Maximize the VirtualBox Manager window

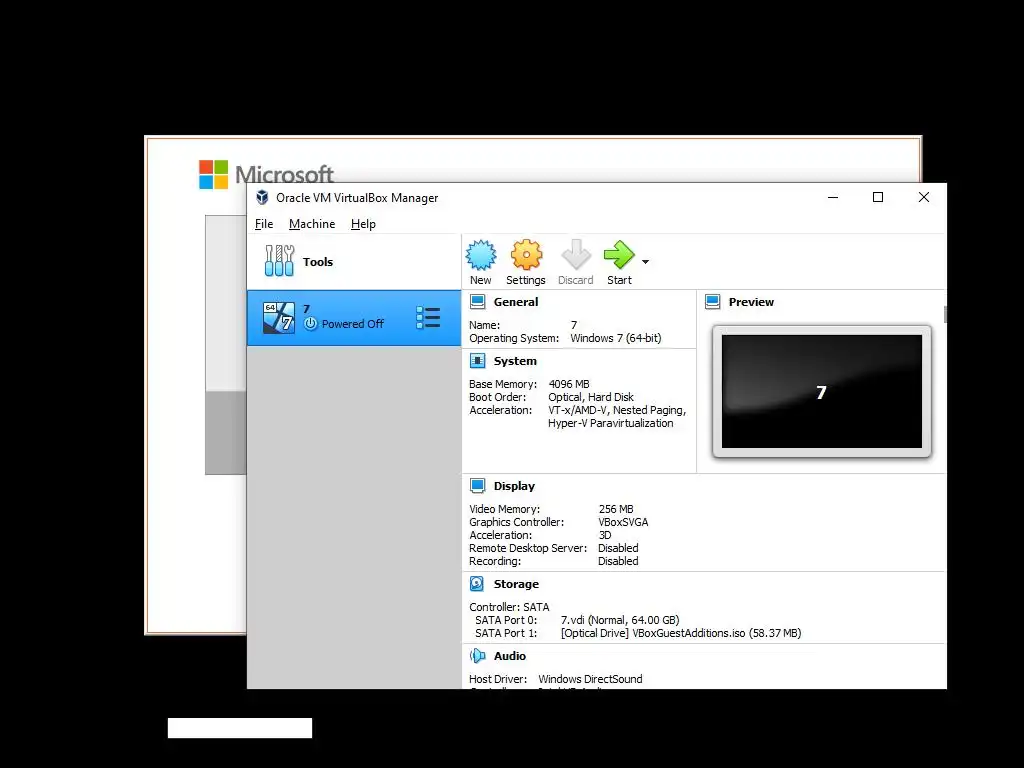(878, 197)
